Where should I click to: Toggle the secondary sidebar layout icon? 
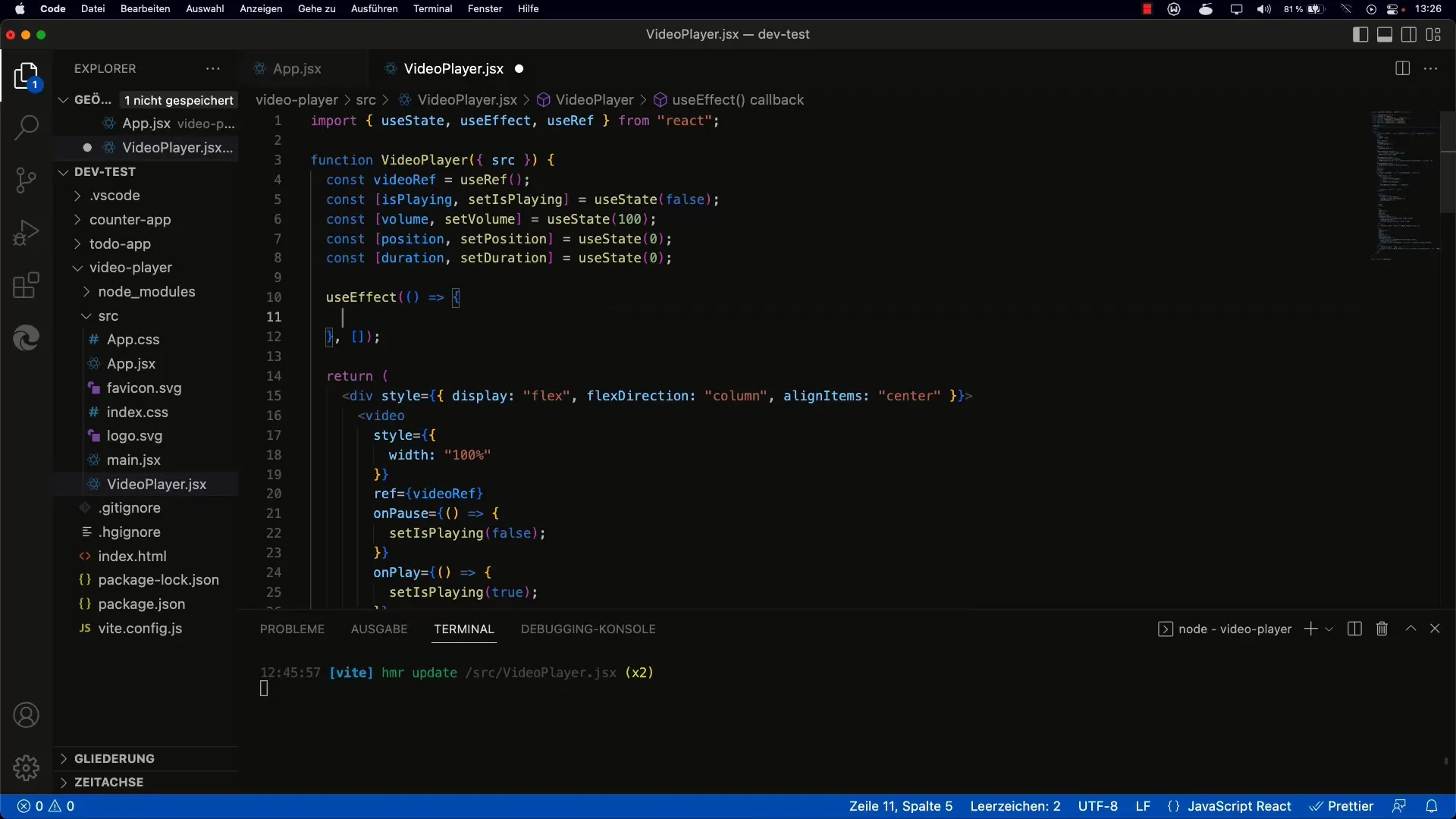tap(1409, 34)
